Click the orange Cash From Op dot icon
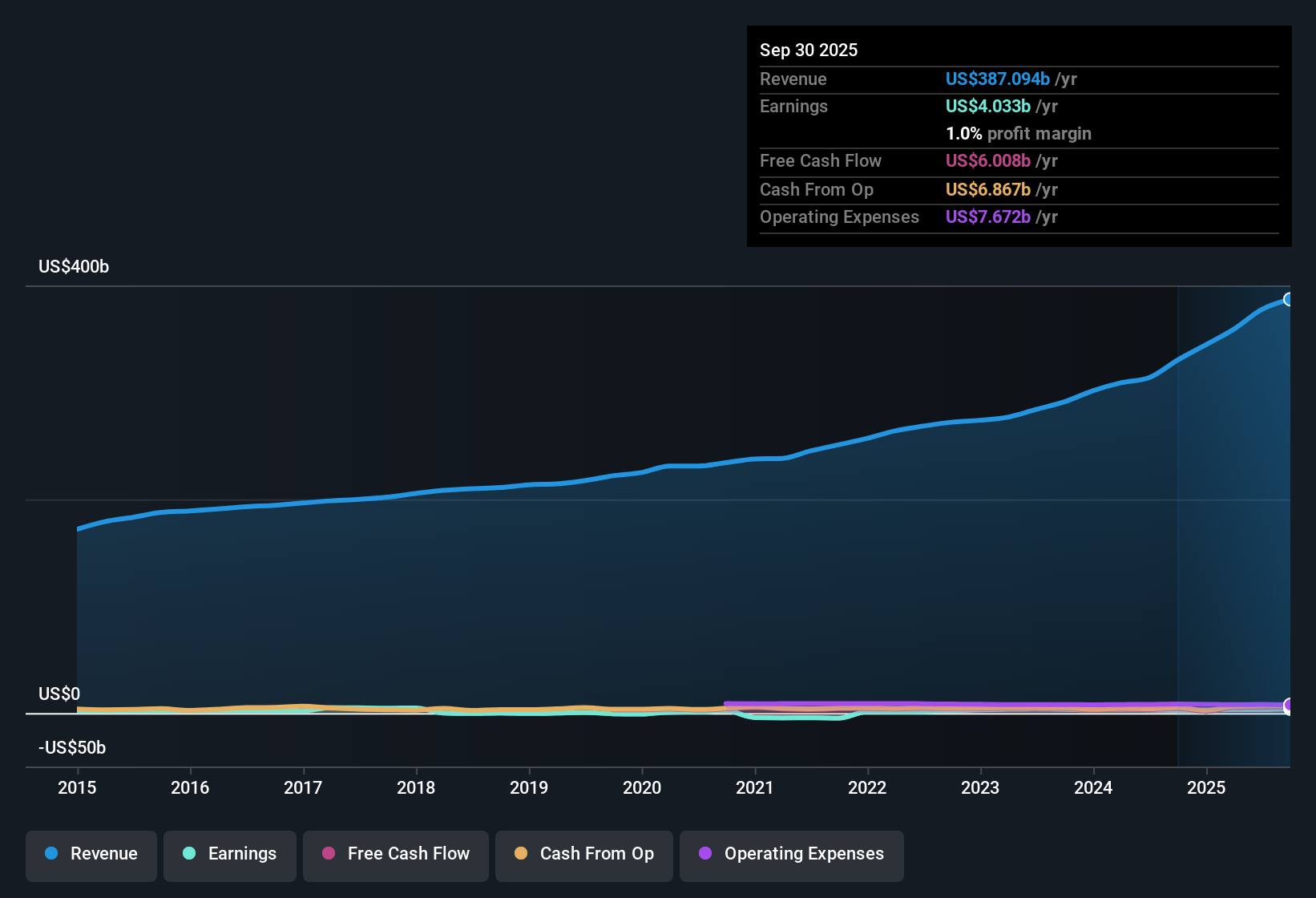This screenshot has width=1316, height=898. [x=521, y=854]
